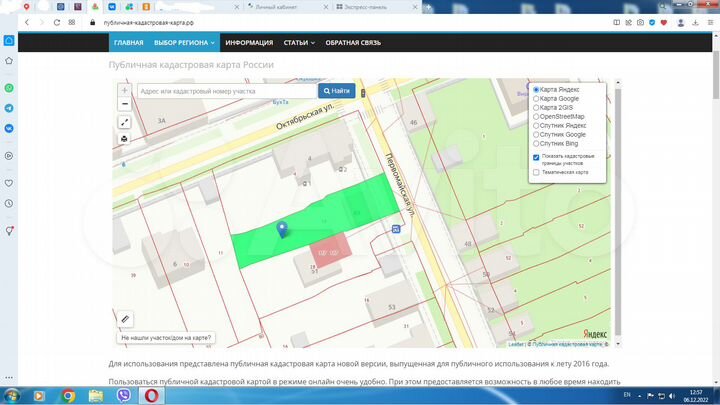This screenshot has height=405, width=720.
Task: Click the browser address bar URL
Action: (x=149, y=22)
